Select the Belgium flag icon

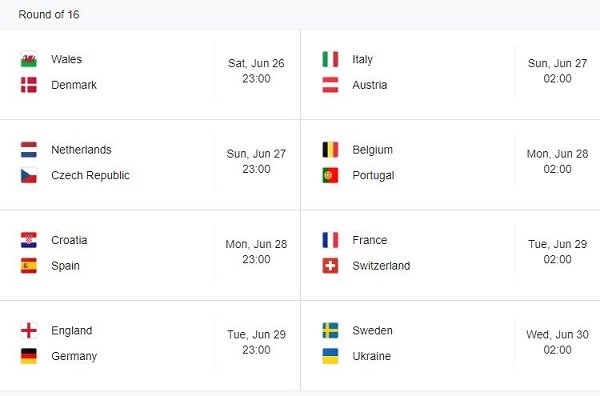pyautogui.click(x=330, y=150)
